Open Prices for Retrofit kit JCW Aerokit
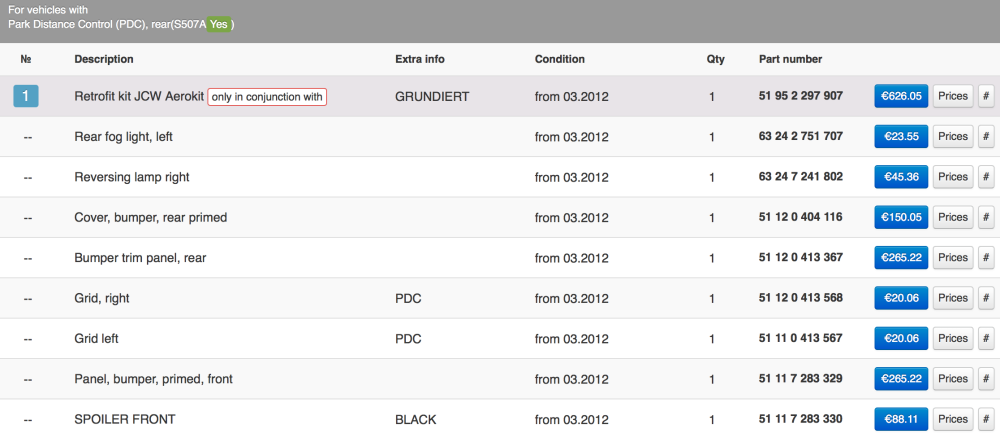This screenshot has width=1000, height=438. pyautogui.click(x=953, y=96)
